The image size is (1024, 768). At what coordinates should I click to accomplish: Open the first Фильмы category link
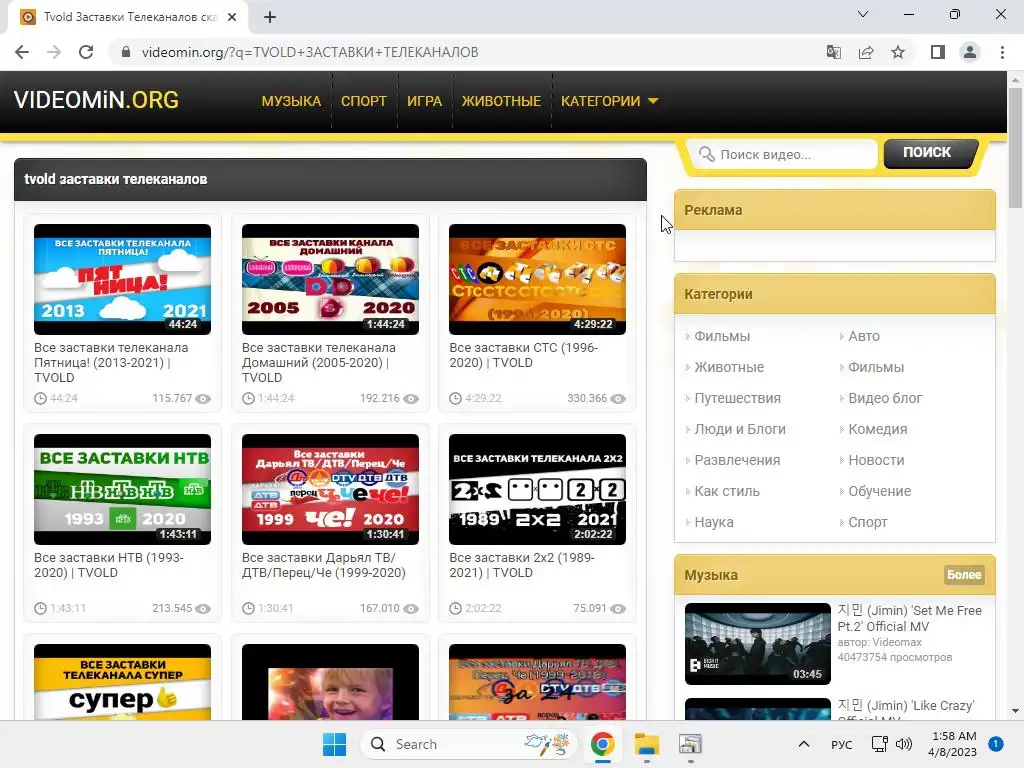pos(722,336)
